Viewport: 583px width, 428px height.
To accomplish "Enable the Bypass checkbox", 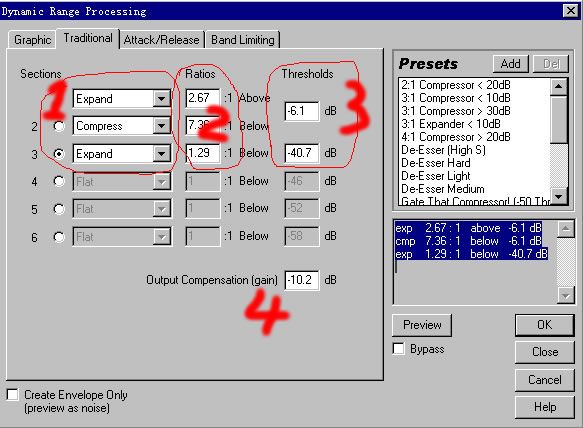I will [399, 349].
